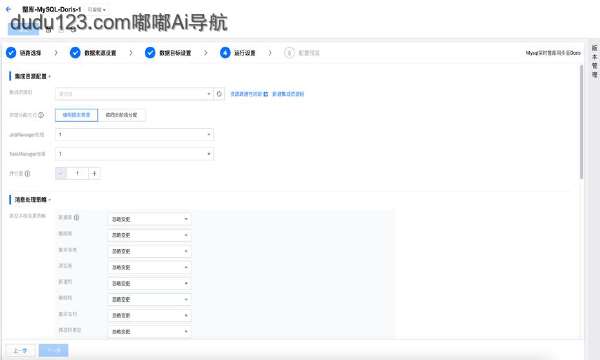Go to the 运行设置 step
Viewport: 600px width, 360px height.
245,53
